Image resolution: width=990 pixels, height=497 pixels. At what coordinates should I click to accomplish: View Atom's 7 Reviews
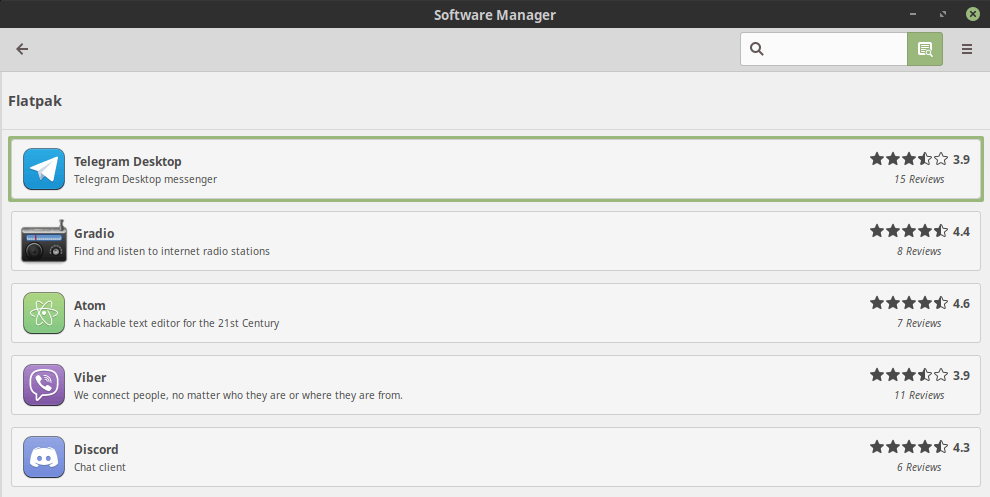(x=919, y=323)
